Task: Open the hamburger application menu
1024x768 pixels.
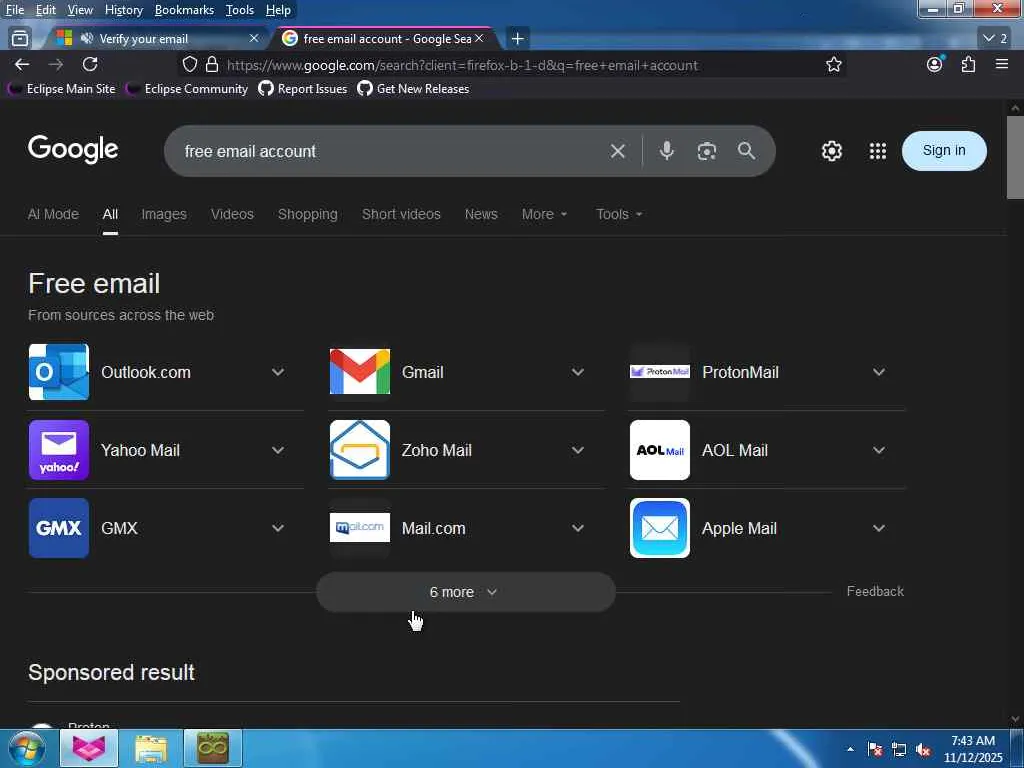Action: [x=1002, y=64]
